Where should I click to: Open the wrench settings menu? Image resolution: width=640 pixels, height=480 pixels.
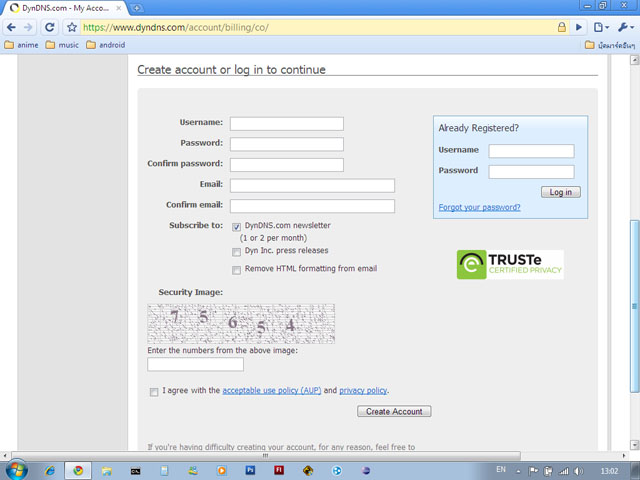pos(626,27)
